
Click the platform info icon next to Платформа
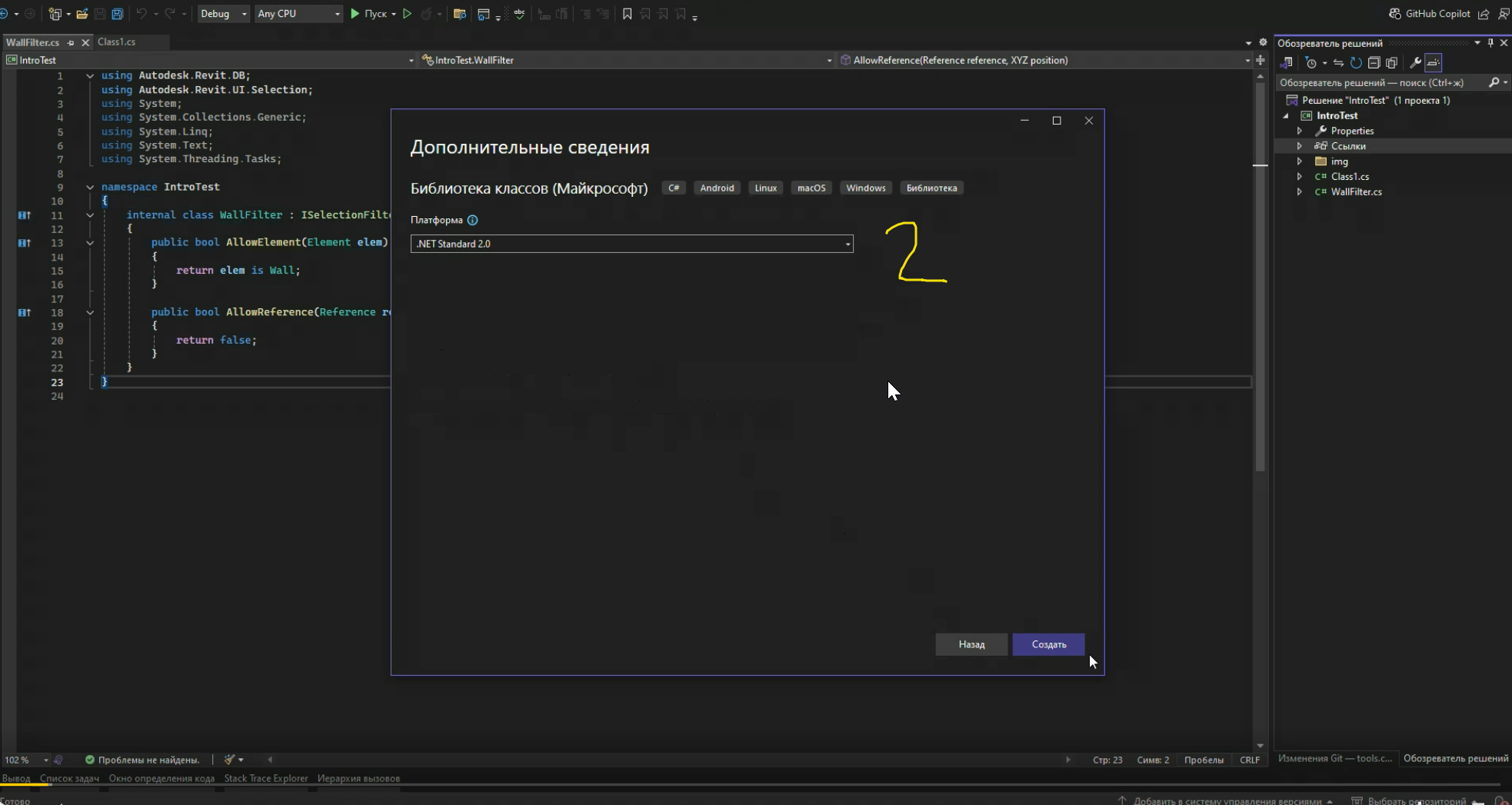point(472,220)
